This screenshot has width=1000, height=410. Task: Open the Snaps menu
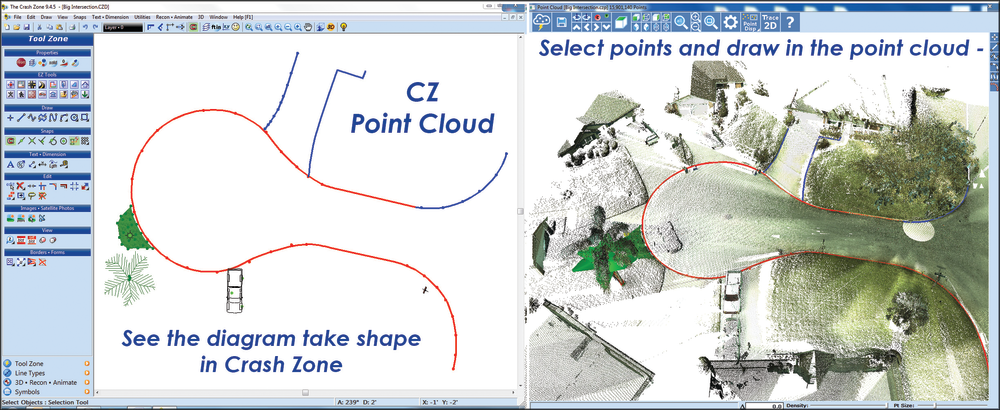tap(79, 17)
